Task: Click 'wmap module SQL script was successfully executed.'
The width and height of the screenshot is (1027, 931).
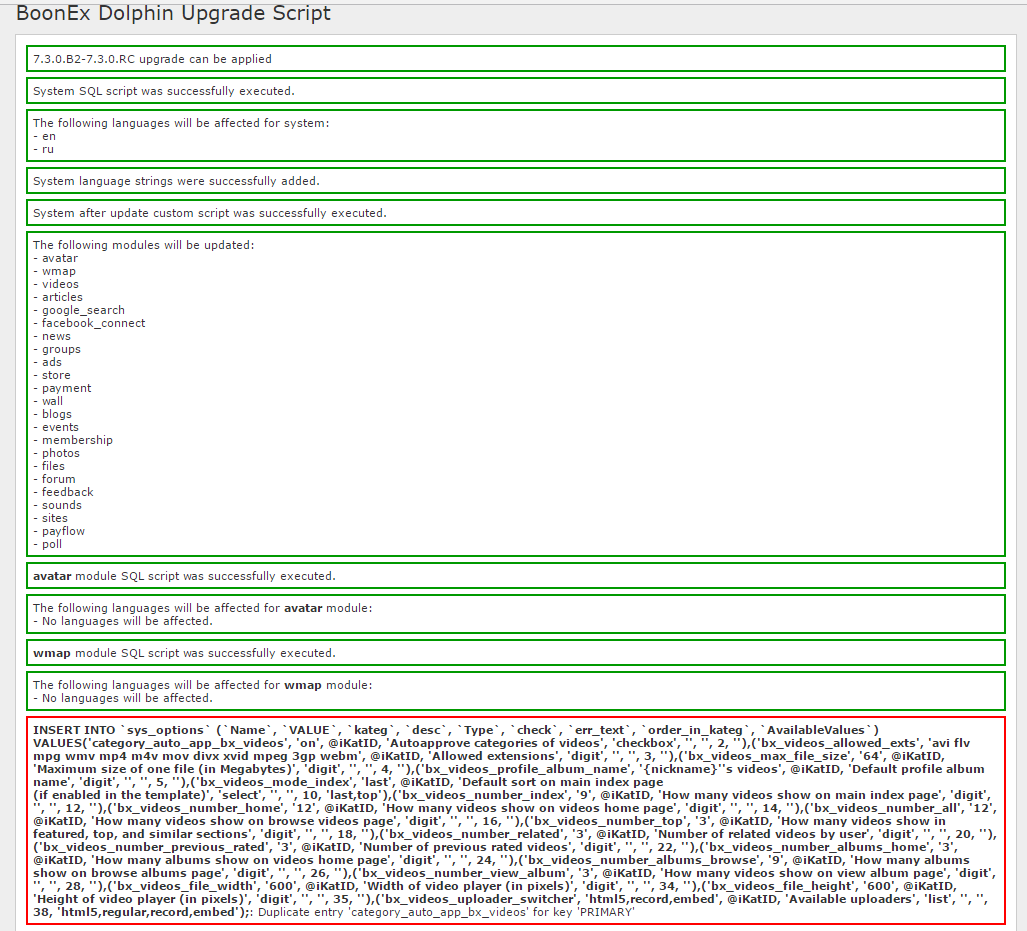Action: click(184, 653)
